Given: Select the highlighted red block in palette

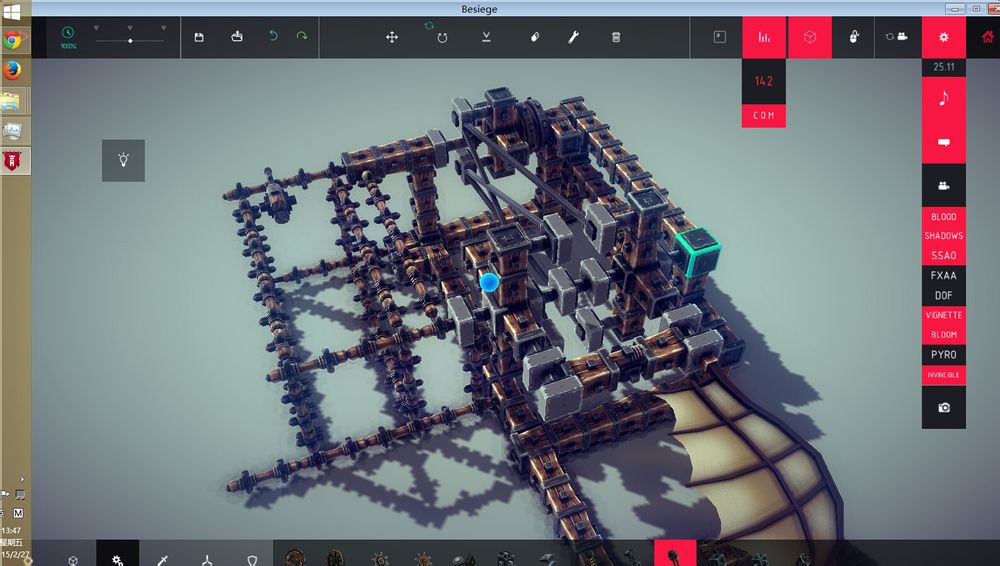Looking at the screenshot, I should click(x=675, y=554).
